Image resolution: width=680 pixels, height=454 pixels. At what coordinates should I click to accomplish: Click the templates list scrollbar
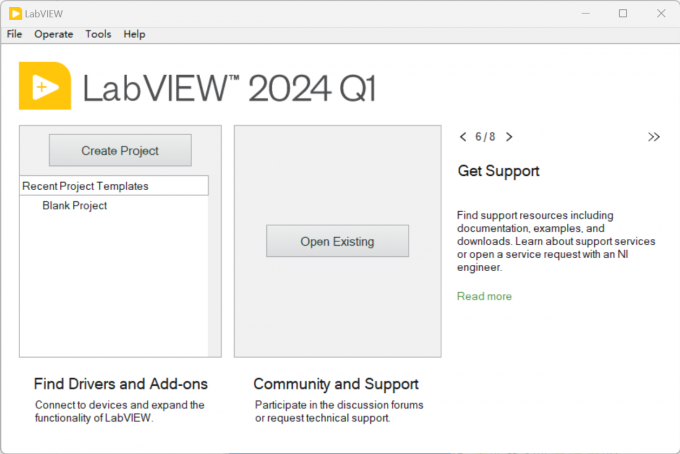214,266
